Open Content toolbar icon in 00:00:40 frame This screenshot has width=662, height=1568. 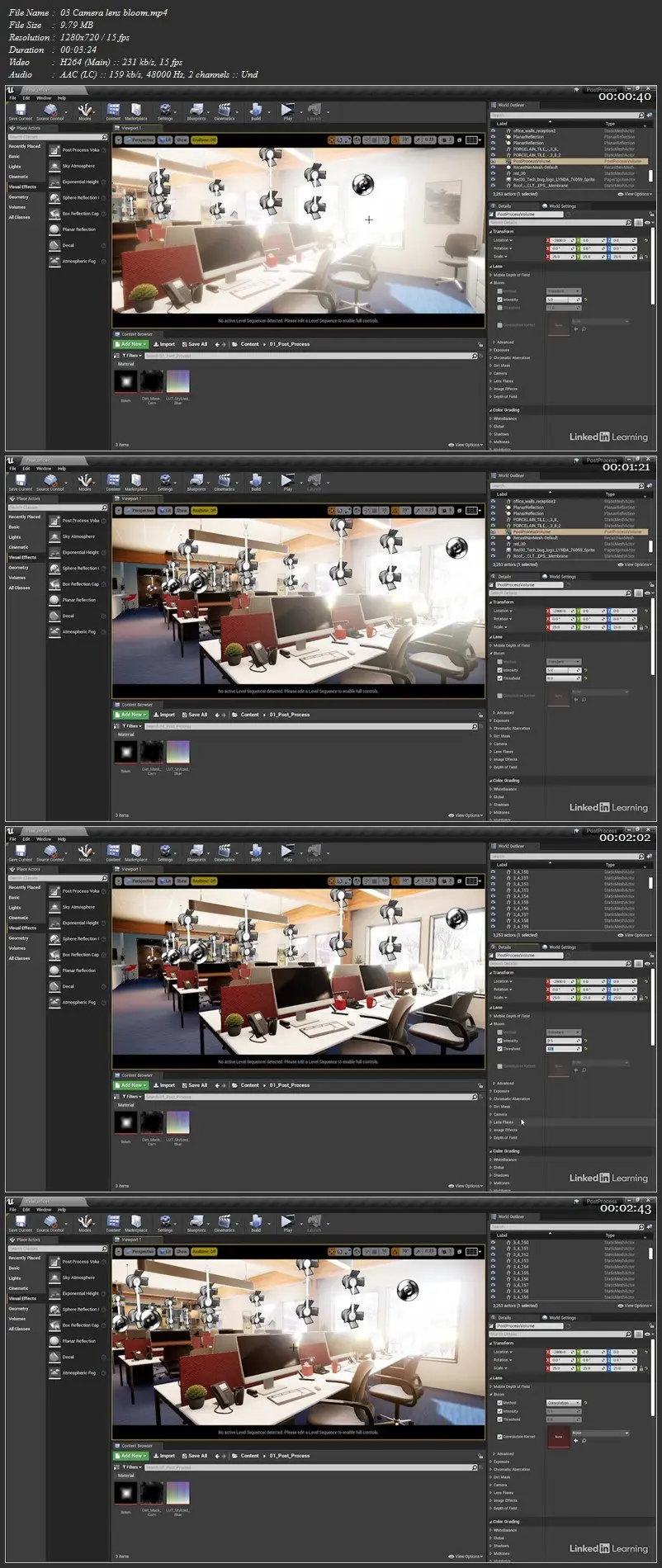pos(113,111)
